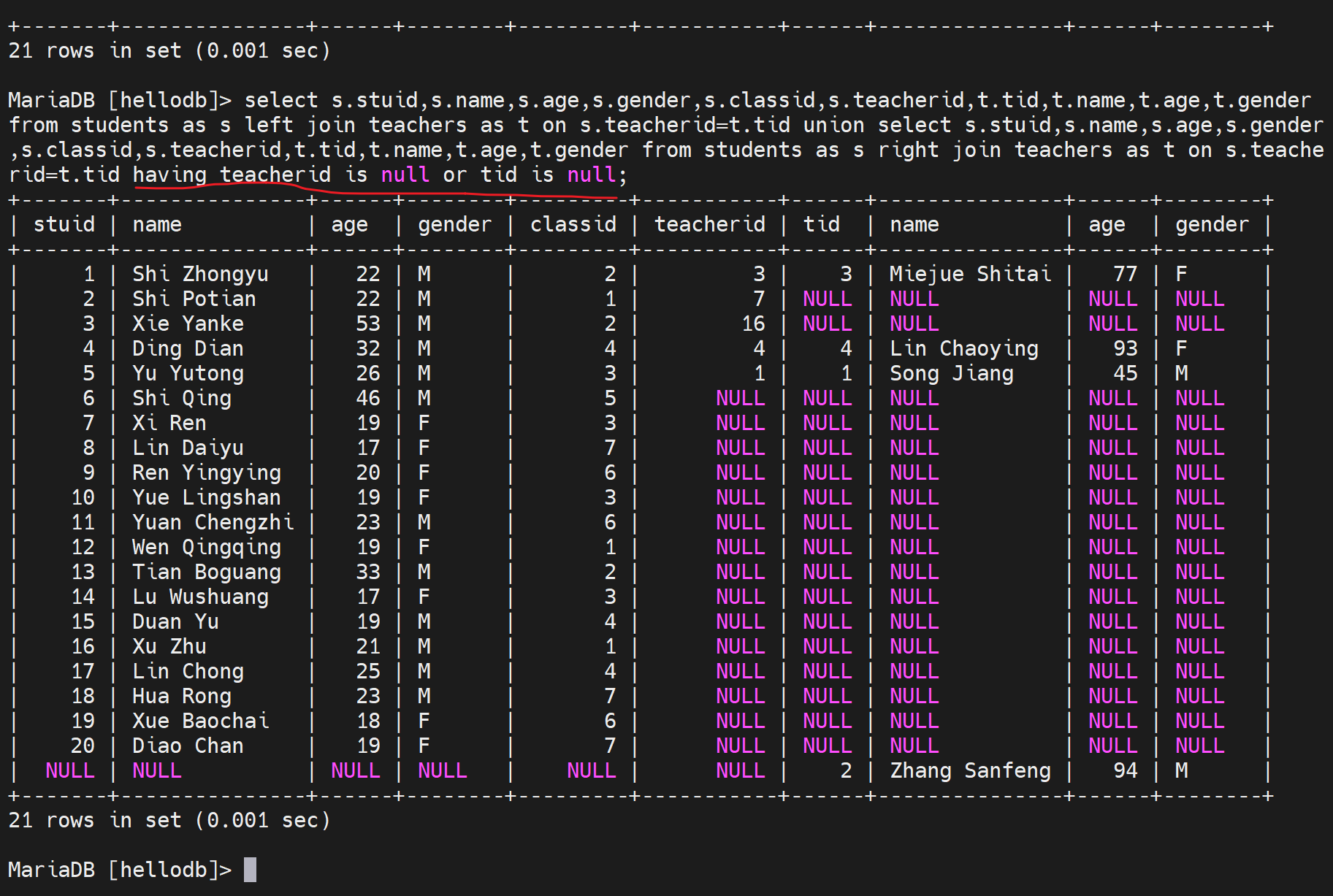Click the student name Yuan Chengzhi
1333x896 pixels.
(x=213, y=522)
